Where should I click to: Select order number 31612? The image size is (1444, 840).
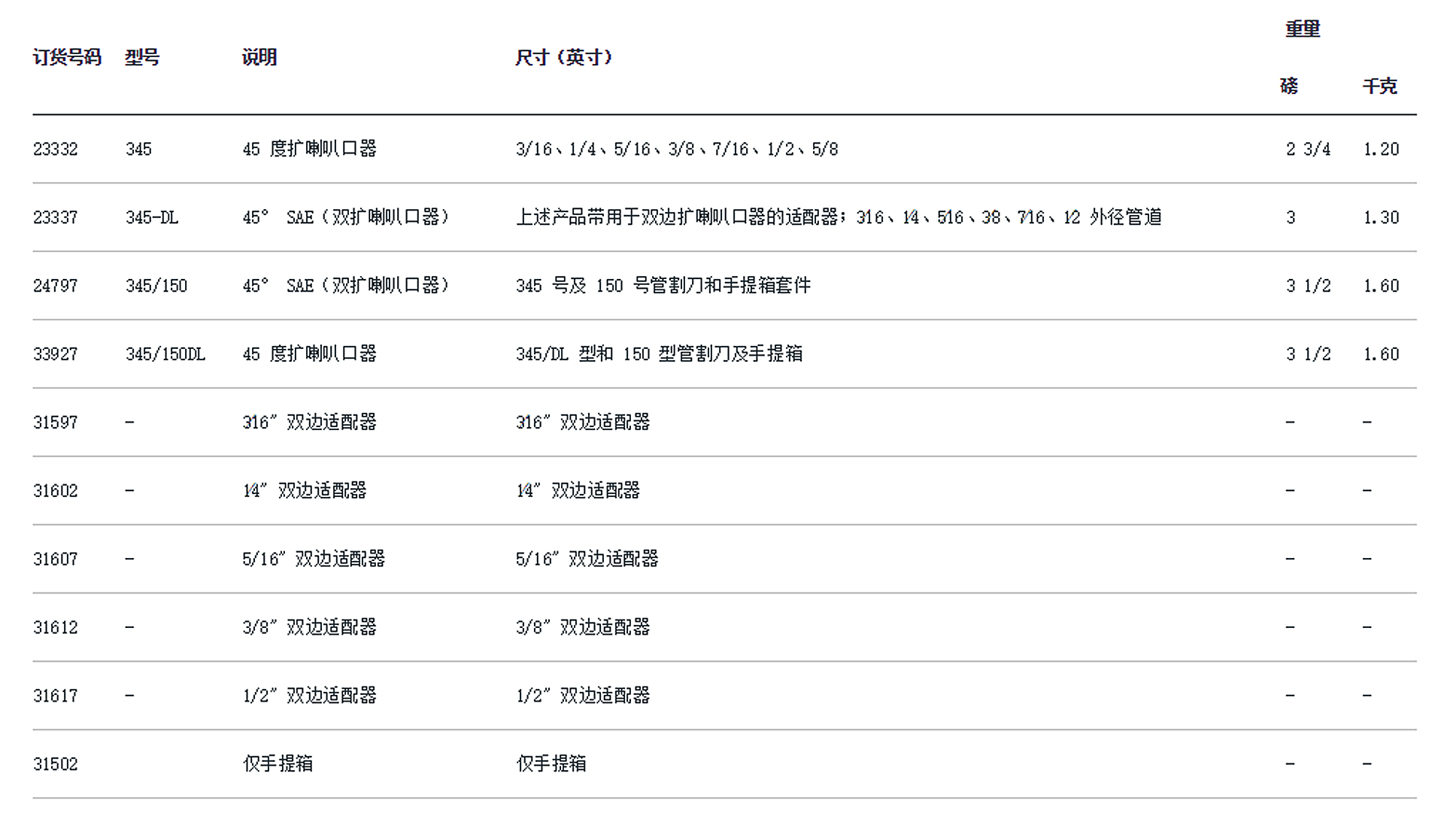pyautogui.click(x=56, y=628)
